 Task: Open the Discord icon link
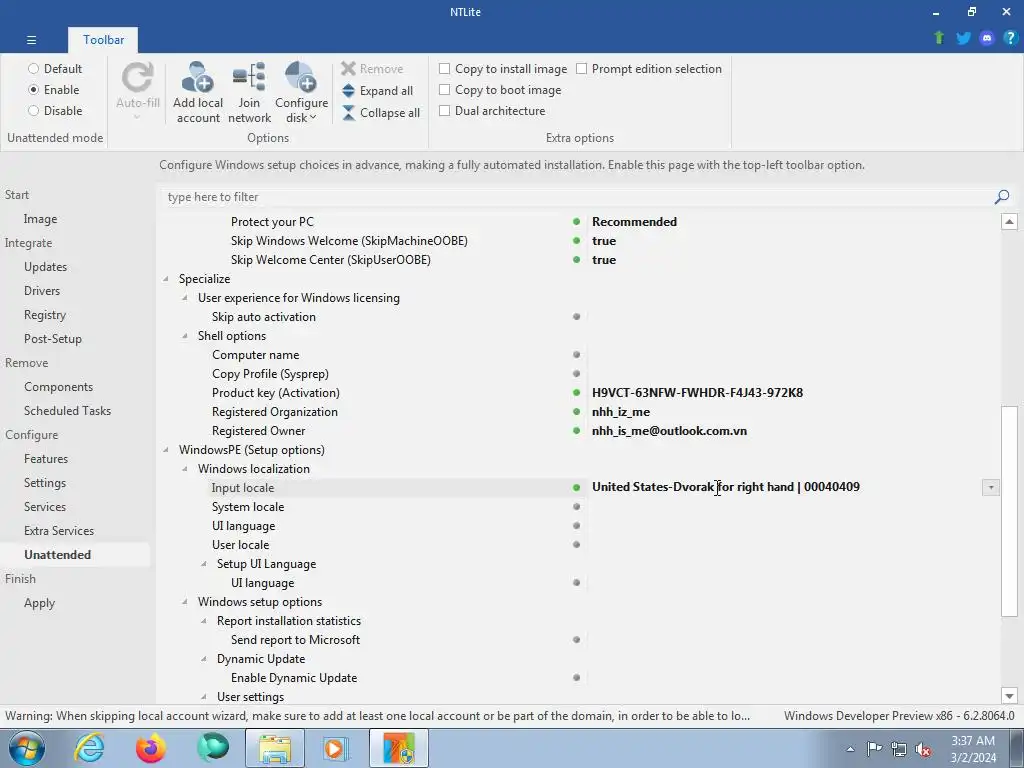987,38
